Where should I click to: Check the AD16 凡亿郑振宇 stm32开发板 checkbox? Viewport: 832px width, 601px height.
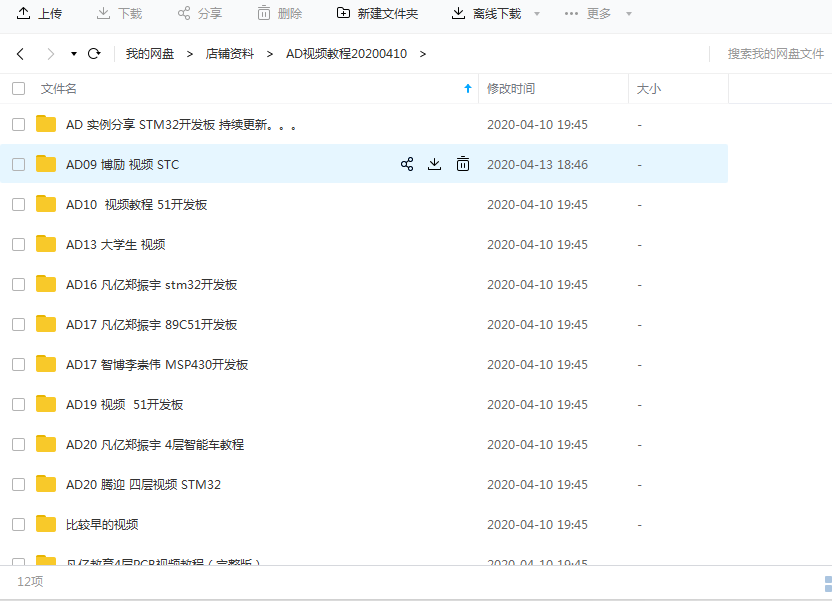tap(17, 284)
